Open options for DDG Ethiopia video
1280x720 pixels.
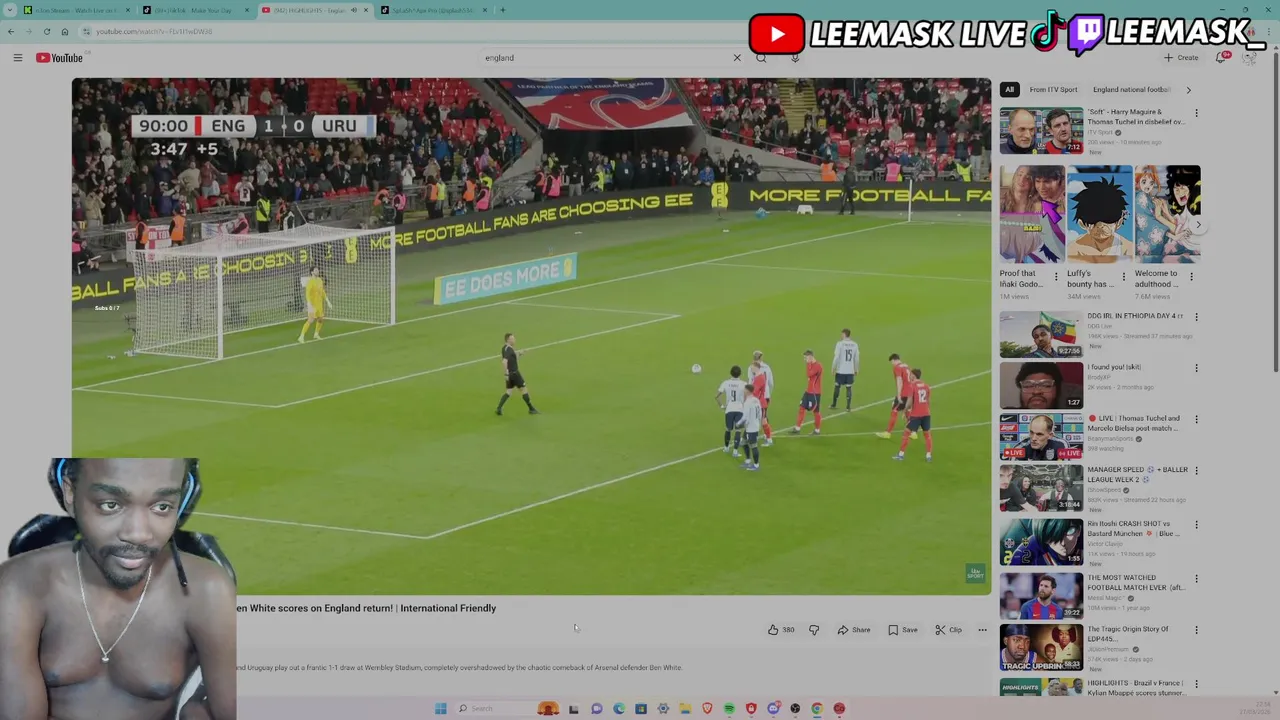point(1196,317)
